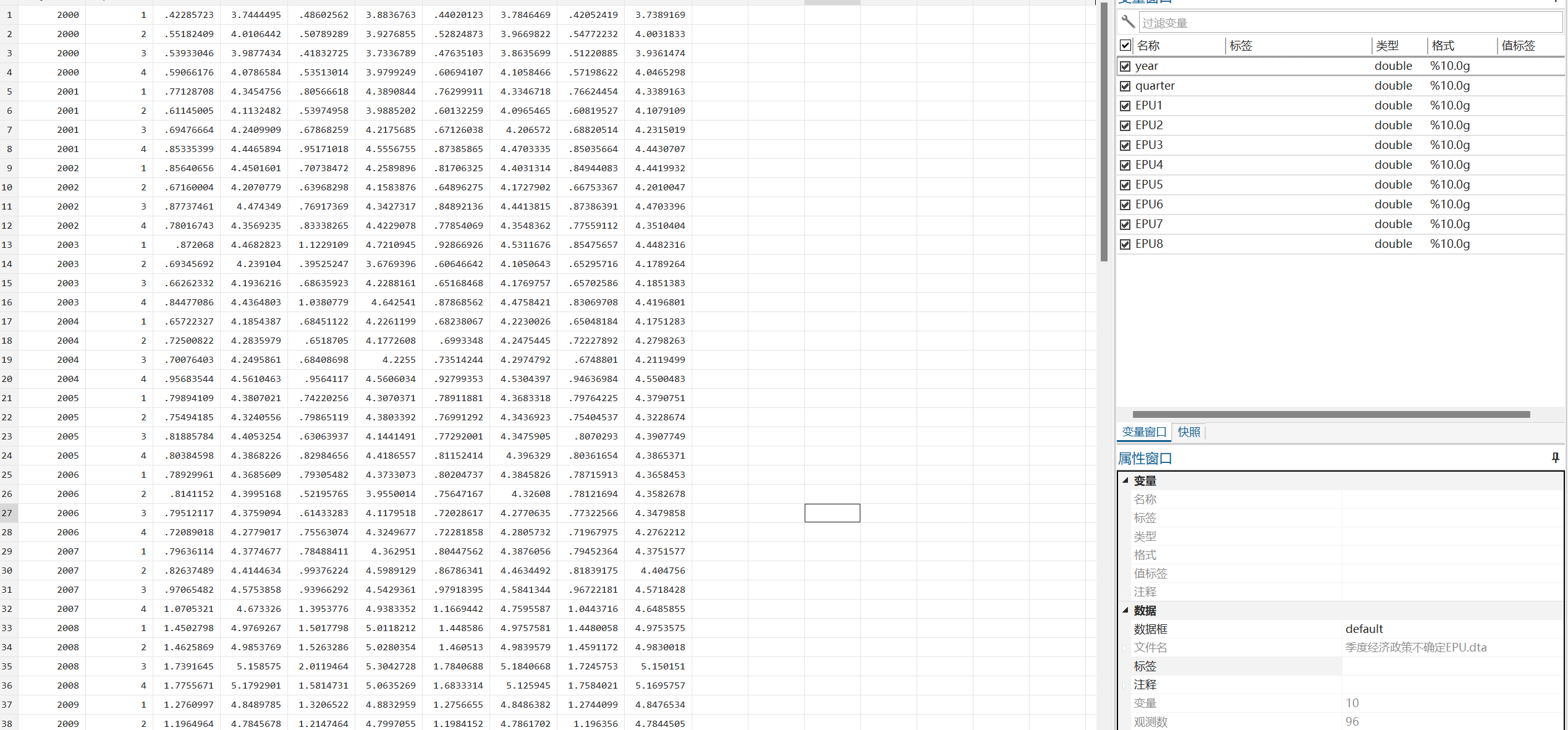Select the EPU8 variable row
Viewport: 1568px width, 730px height.
tap(1149, 244)
